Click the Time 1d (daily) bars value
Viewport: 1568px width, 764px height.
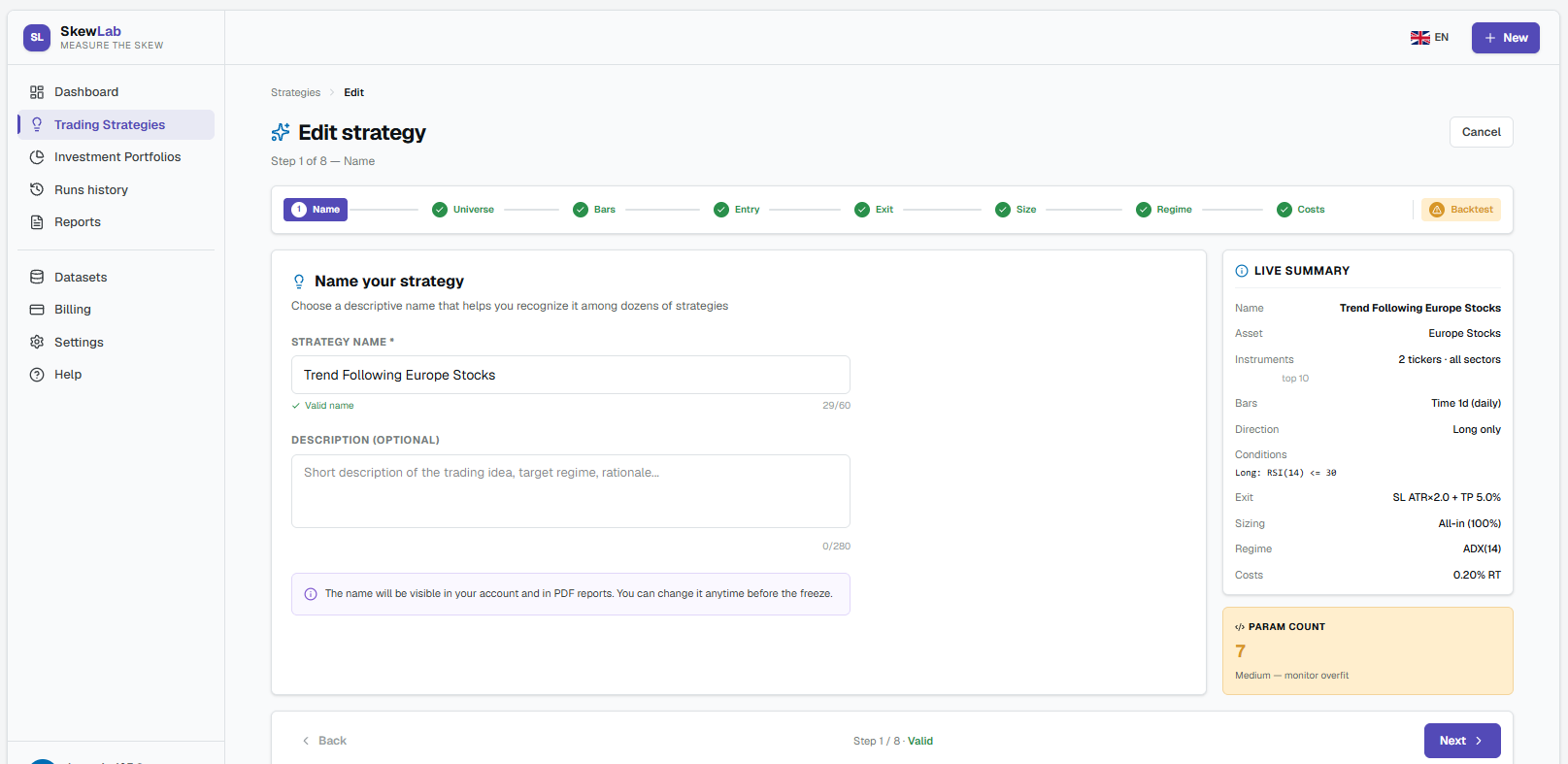point(1466,404)
